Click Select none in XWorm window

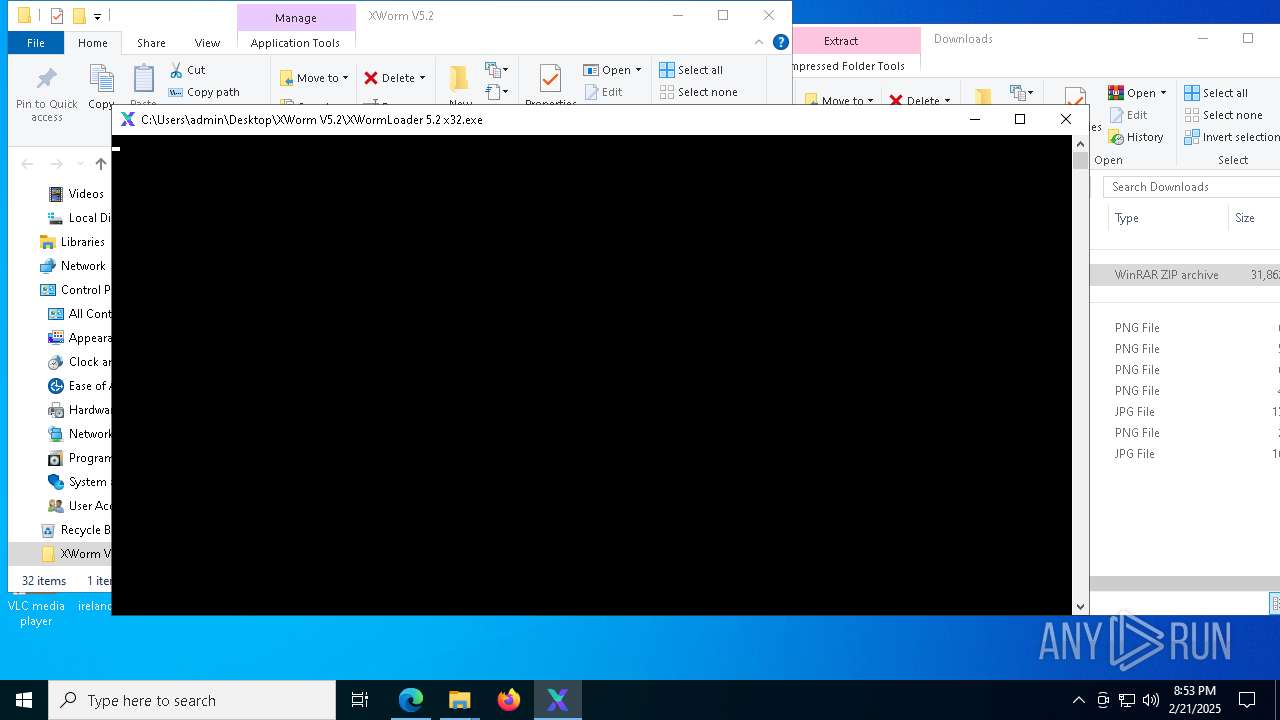click(698, 92)
